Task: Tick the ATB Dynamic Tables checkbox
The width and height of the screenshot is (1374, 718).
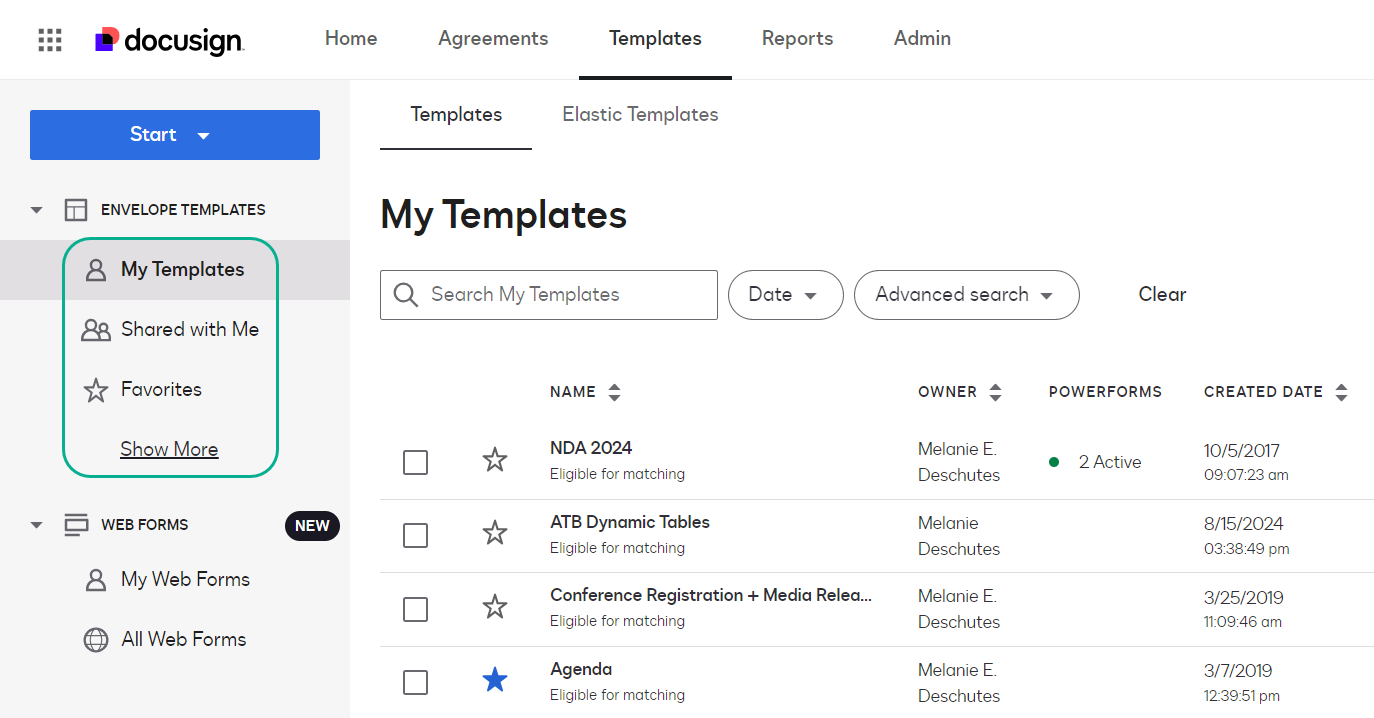Action: click(x=415, y=536)
